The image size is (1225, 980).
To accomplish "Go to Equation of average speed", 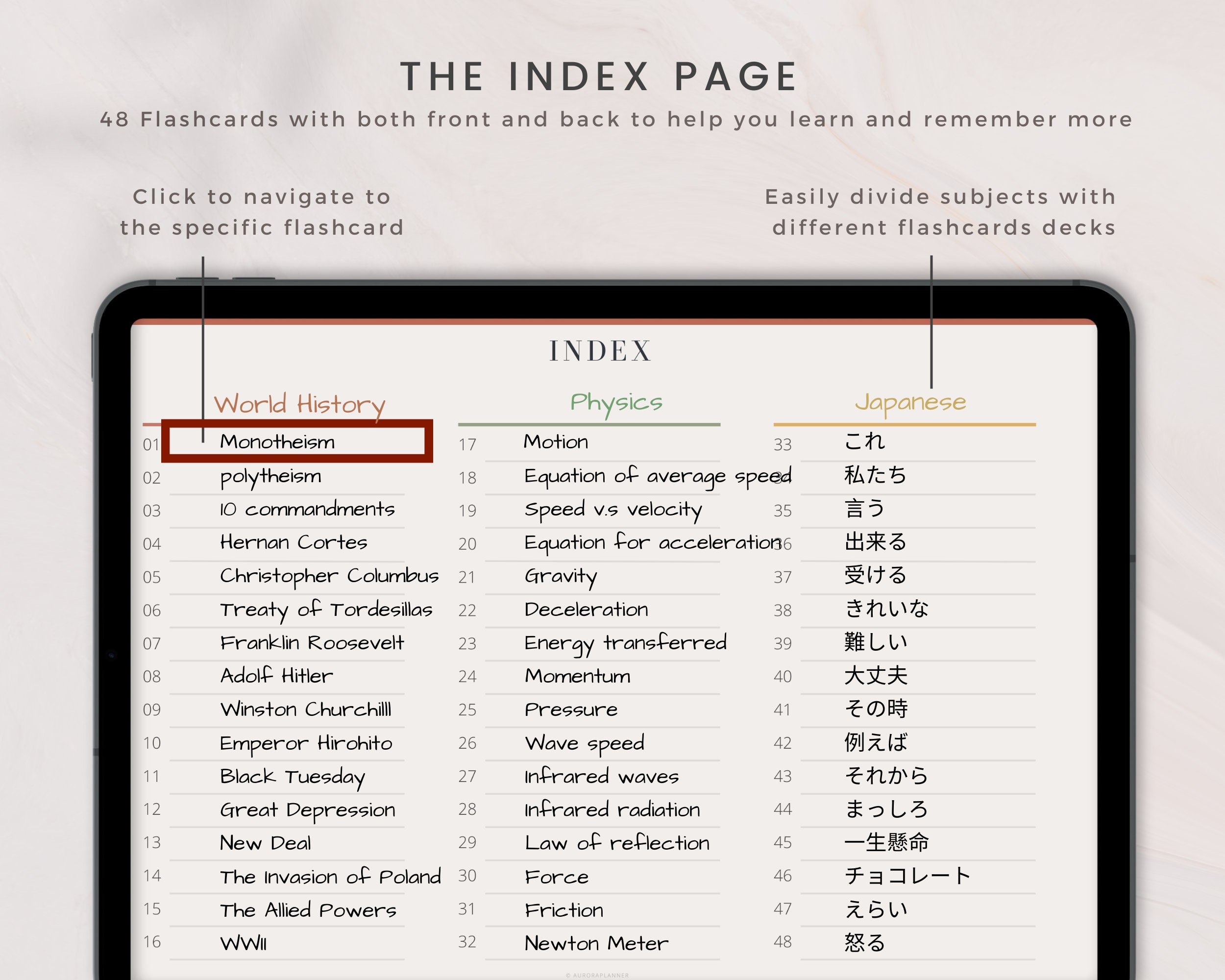I will (658, 476).
